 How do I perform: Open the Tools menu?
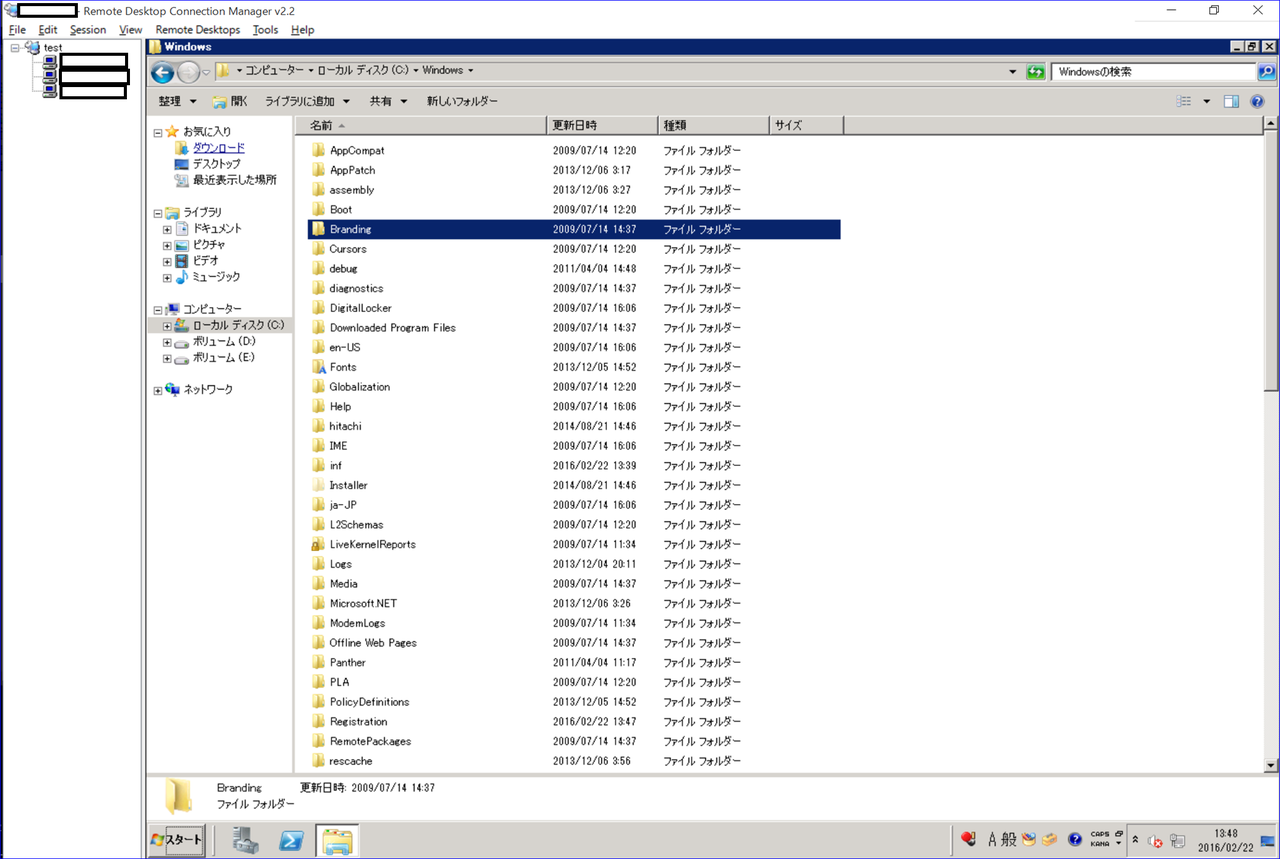[265, 30]
